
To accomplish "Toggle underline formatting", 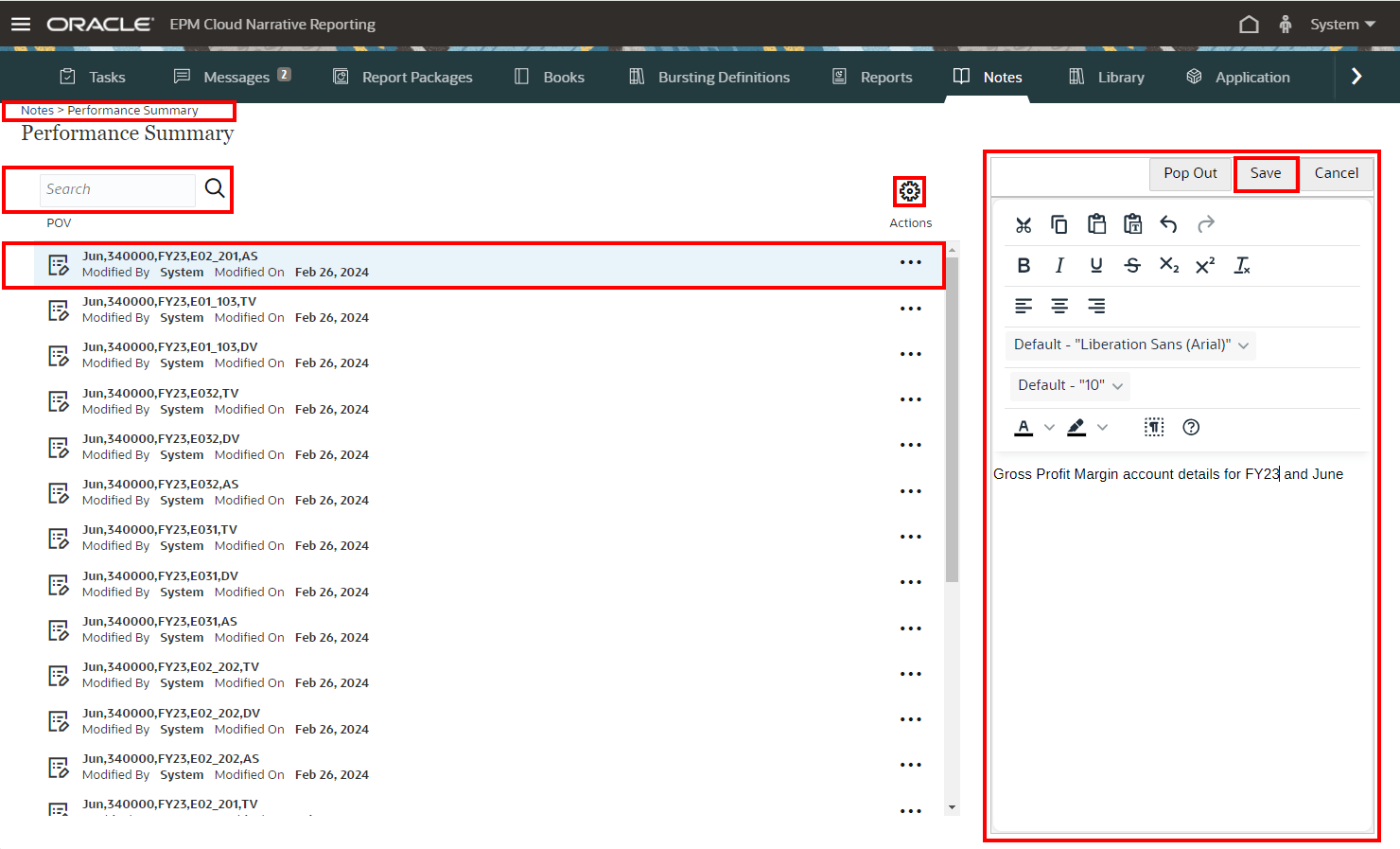I will (1096, 265).
